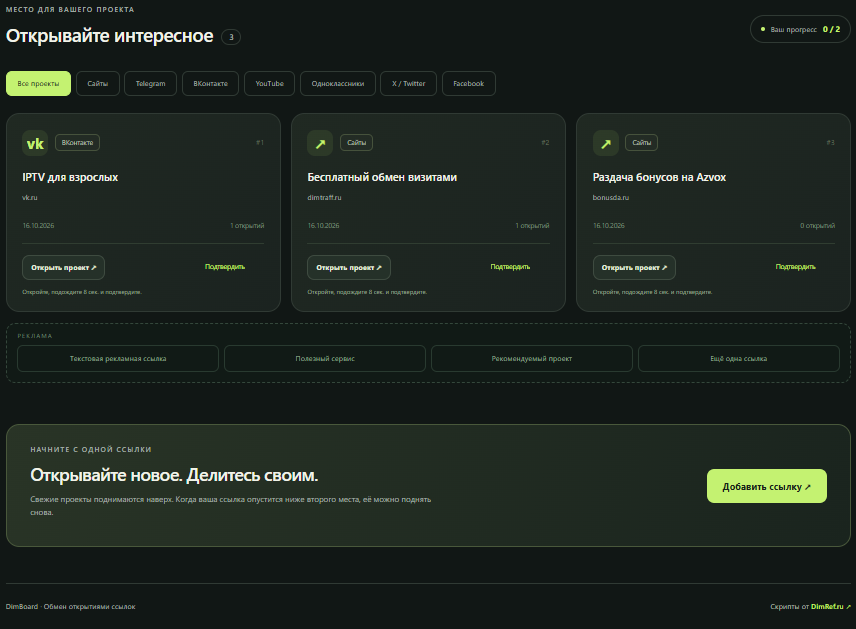Click the 0 открытий counter text
This screenshot has height=629, width=856.
tap(817, 226)
